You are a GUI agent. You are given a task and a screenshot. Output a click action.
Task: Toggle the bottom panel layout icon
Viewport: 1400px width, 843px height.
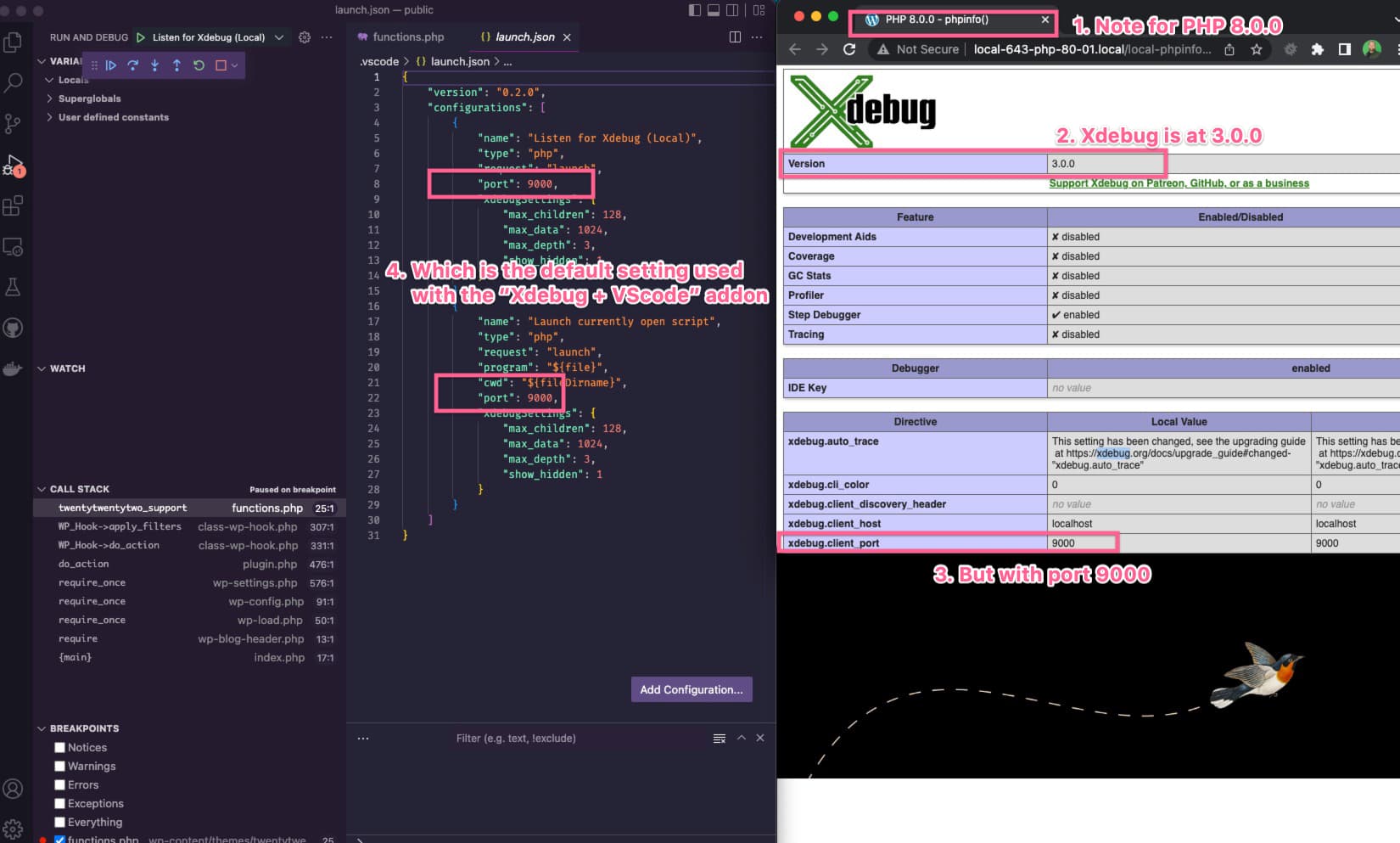tap(714, 10)
